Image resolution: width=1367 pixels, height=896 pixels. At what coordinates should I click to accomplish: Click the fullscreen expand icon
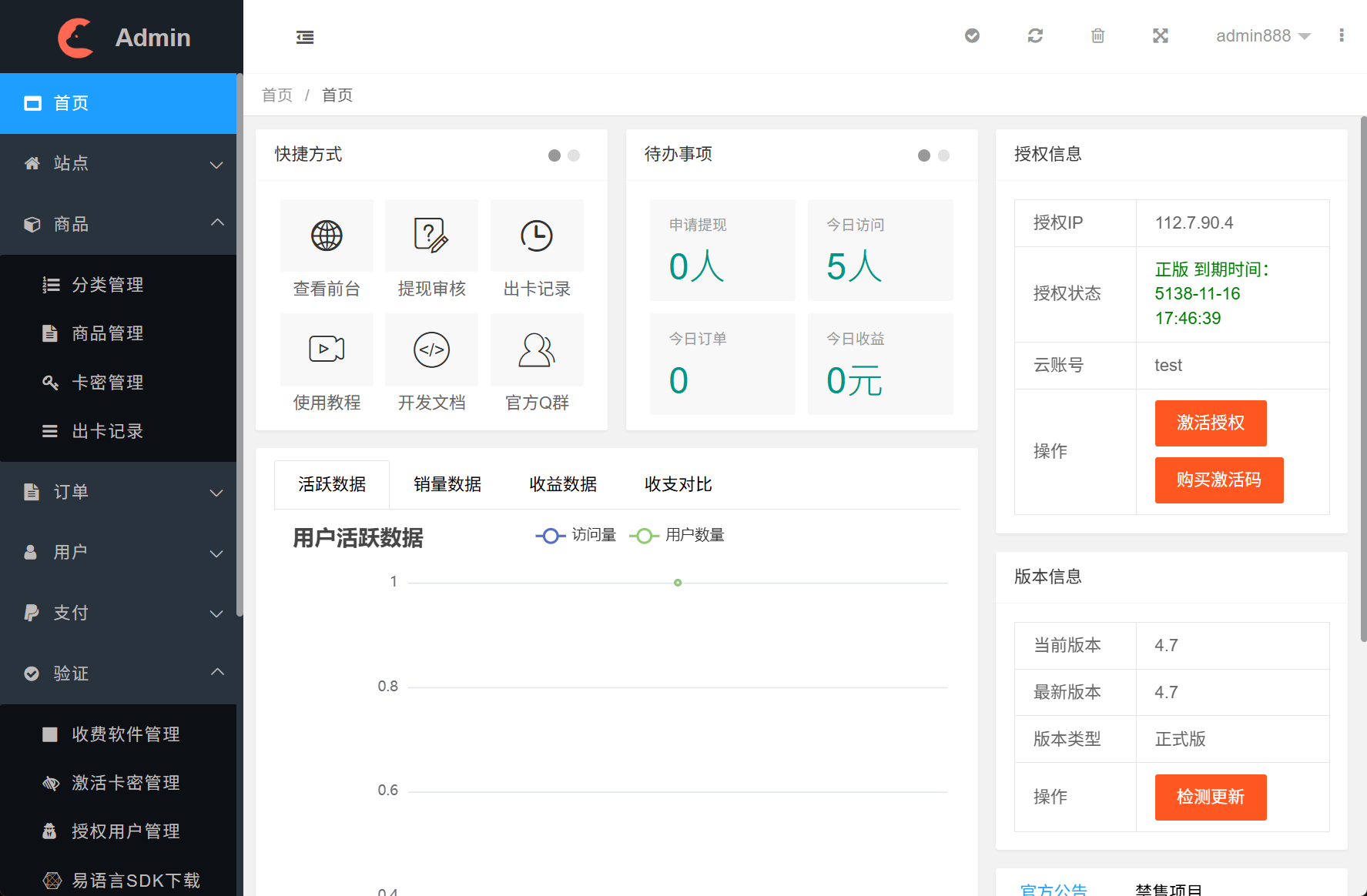pos(1160,35)
